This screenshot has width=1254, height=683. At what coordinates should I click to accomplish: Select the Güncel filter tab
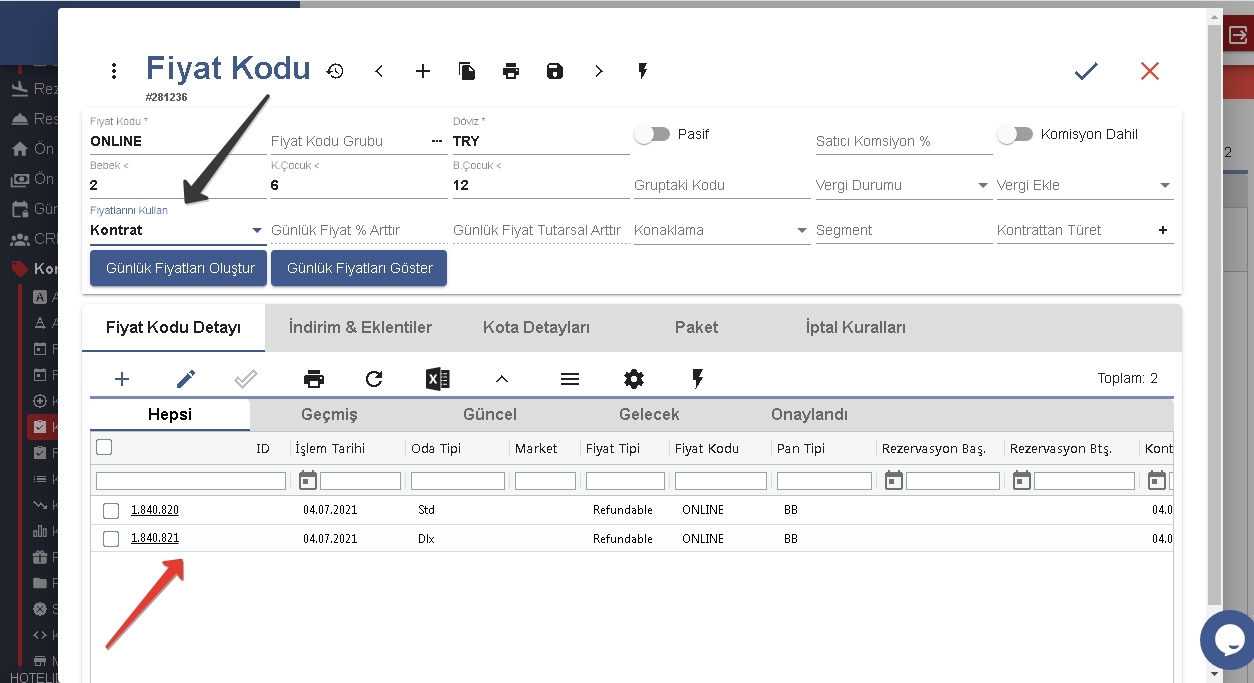pyautogui.click(x=490, y=415)
